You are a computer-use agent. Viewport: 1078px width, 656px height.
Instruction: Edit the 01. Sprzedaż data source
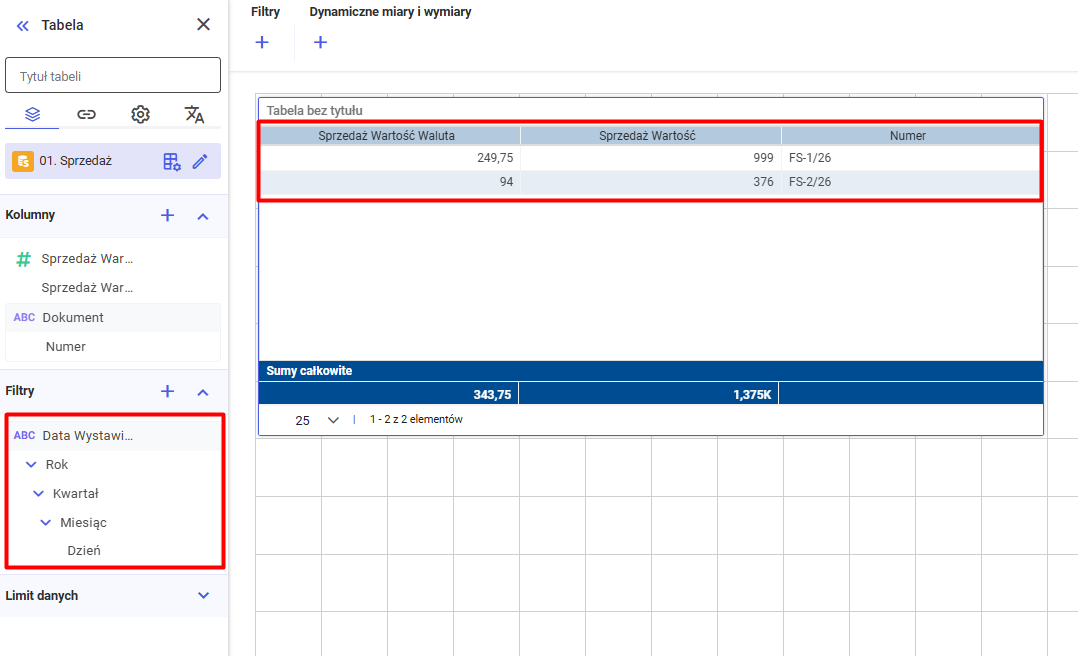click(x=200, y=161)
